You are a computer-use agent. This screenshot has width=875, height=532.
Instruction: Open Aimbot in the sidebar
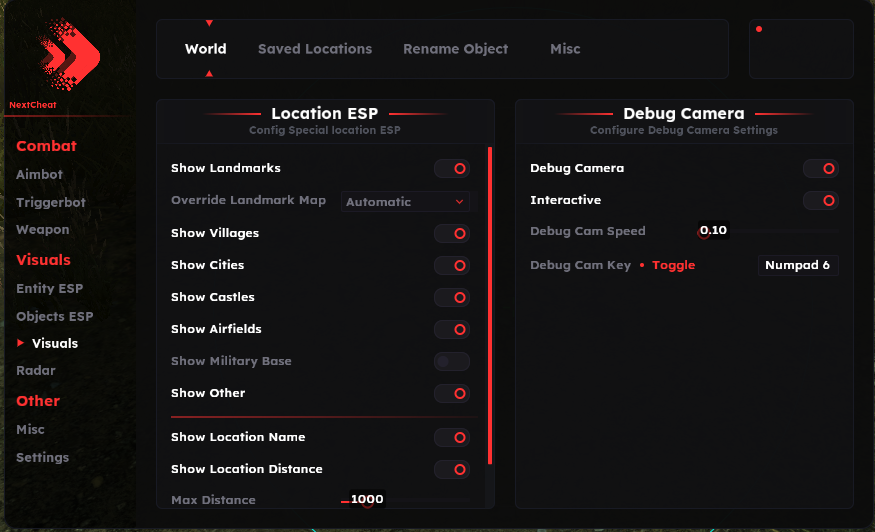39,174
